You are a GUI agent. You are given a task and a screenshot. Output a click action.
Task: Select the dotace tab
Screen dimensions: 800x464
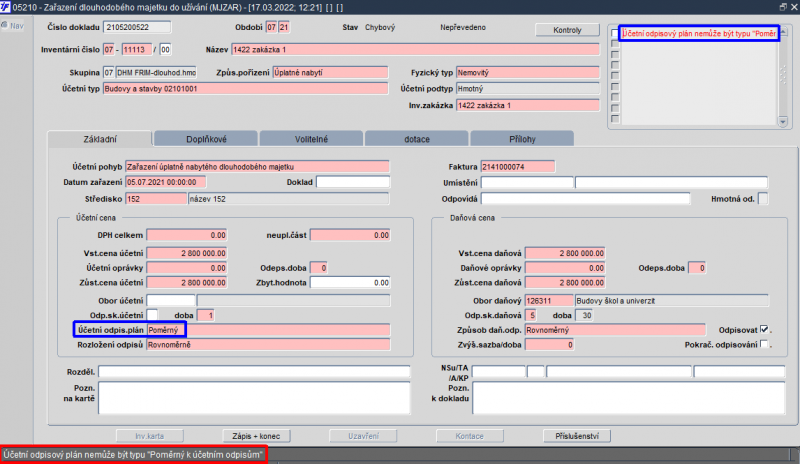coord(416,139)
